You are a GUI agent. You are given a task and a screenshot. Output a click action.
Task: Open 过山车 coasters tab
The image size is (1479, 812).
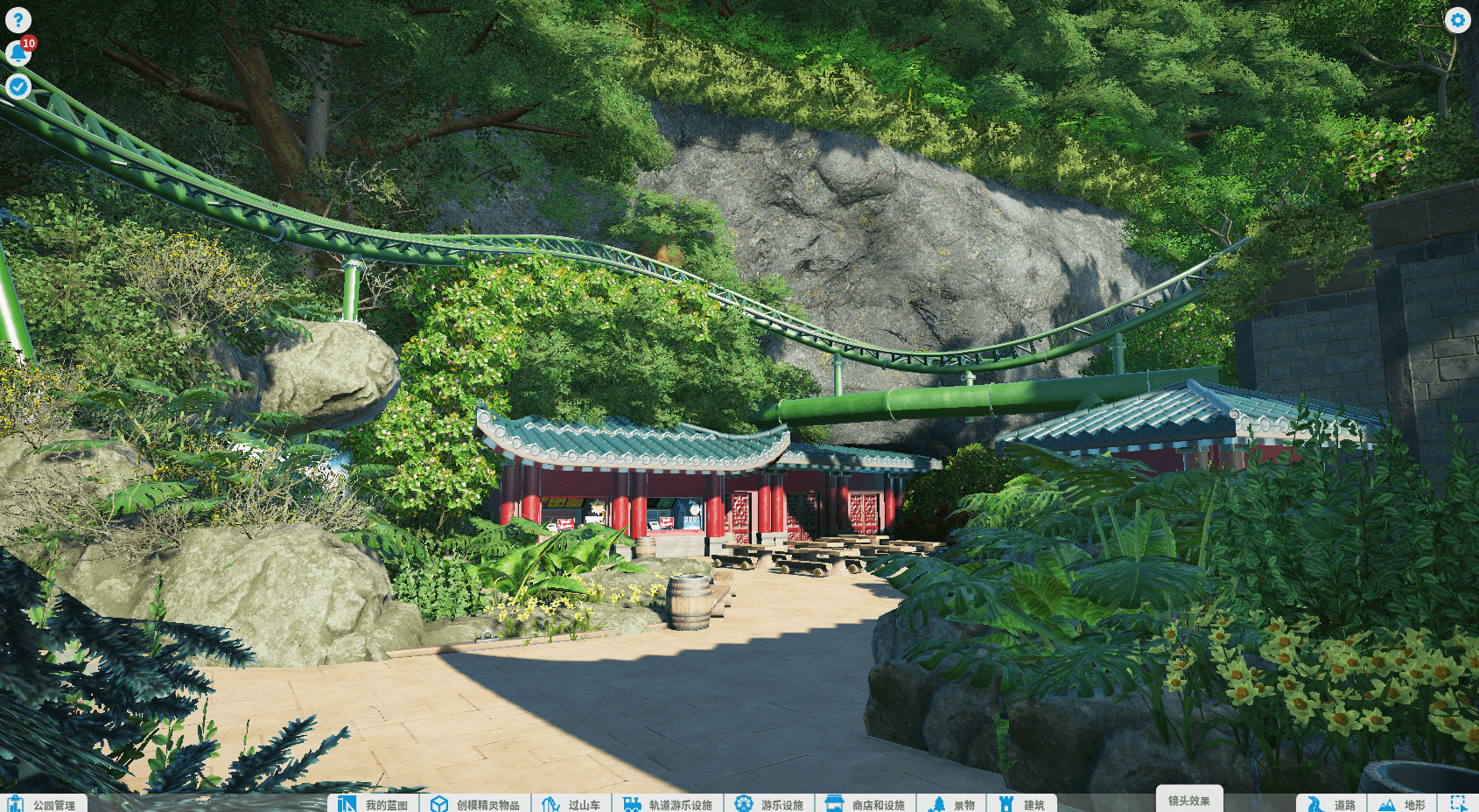[571, 803]
